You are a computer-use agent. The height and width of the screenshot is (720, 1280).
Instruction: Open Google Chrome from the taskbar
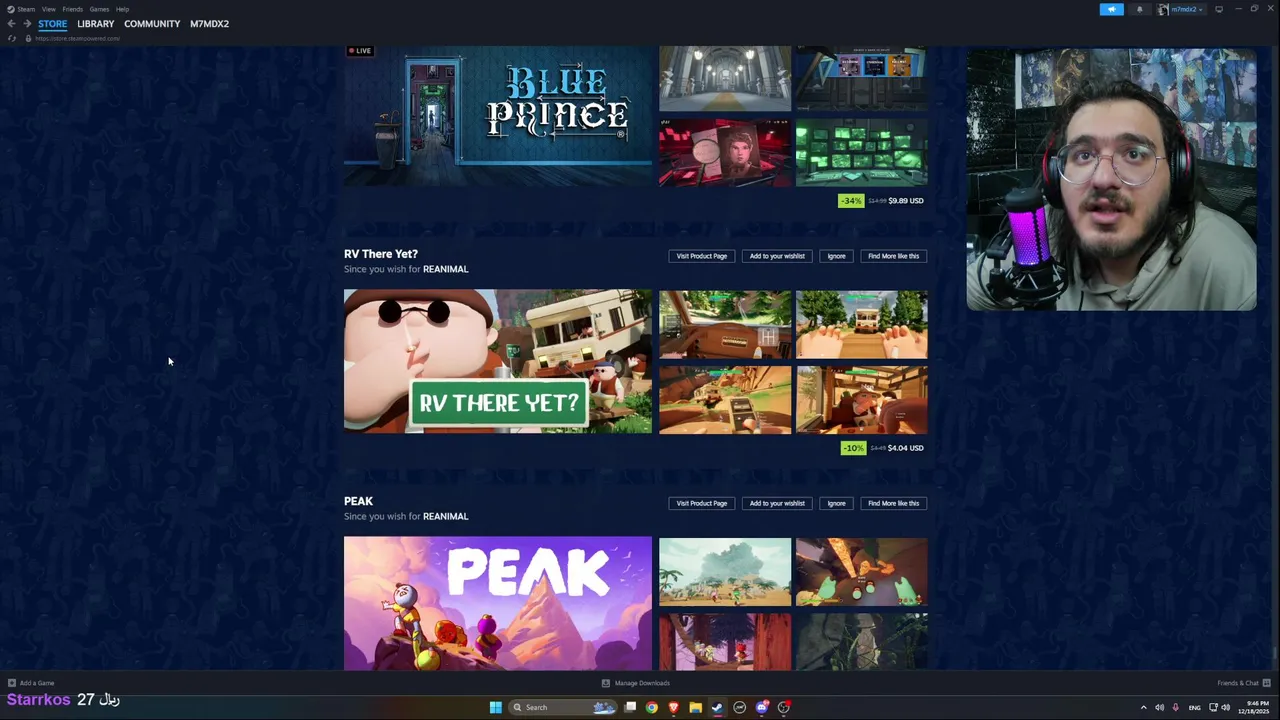click(x=652, y=707)
